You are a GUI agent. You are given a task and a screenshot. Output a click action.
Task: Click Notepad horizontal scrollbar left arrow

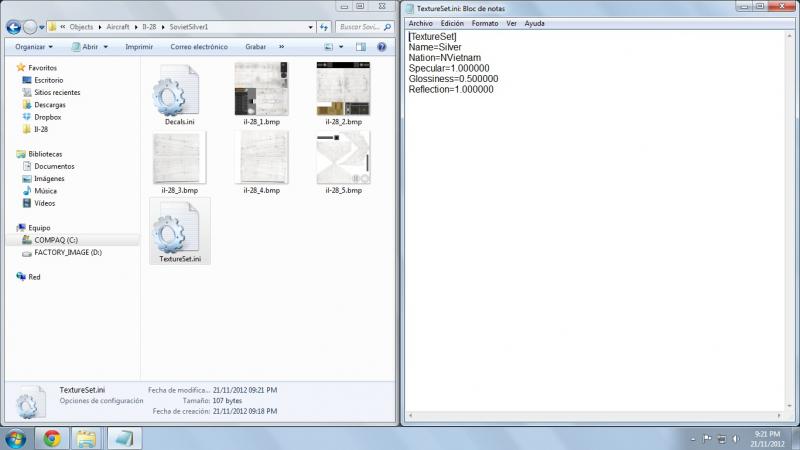click(411, 416)
